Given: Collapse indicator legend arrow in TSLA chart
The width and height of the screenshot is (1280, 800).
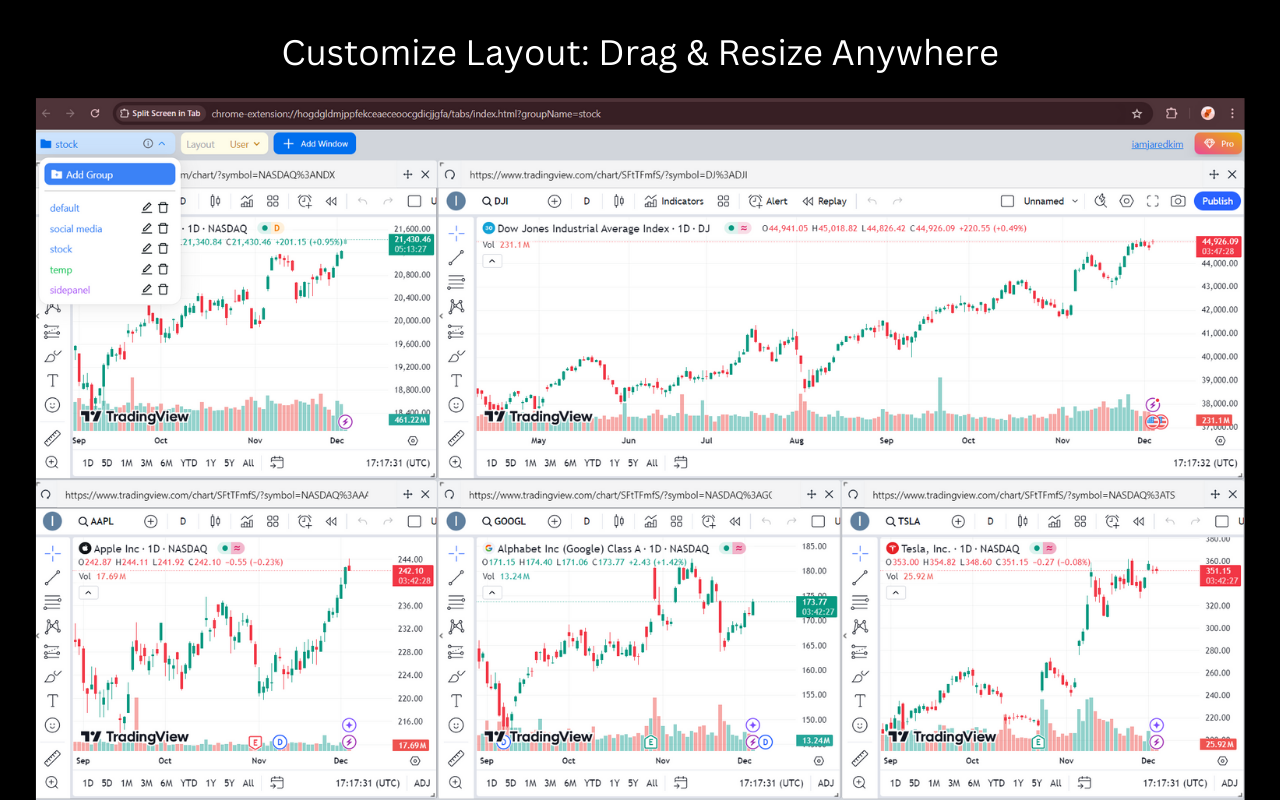Looking at the screenshot, I should coord(895,592).
